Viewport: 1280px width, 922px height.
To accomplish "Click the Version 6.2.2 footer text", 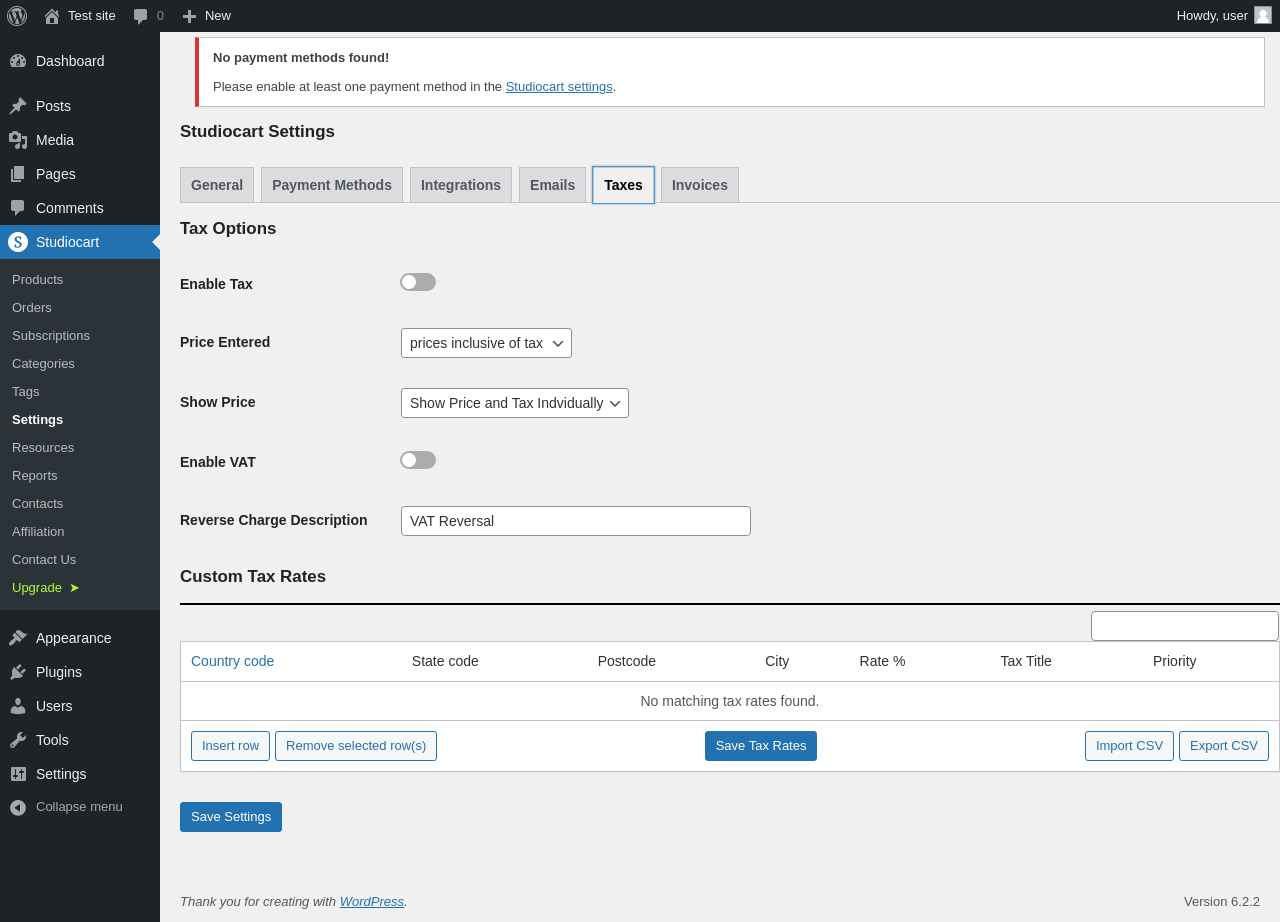I will [1222, 902].
